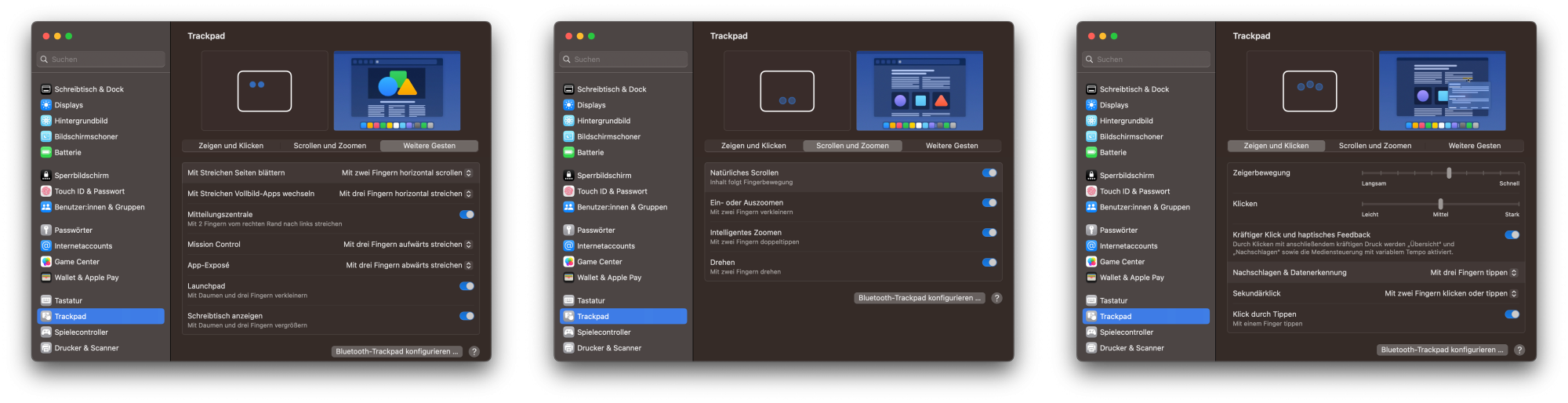Click Touch ID & Passwort icon in left window
The image size is (1568, 403).
[x=46, y=191]
